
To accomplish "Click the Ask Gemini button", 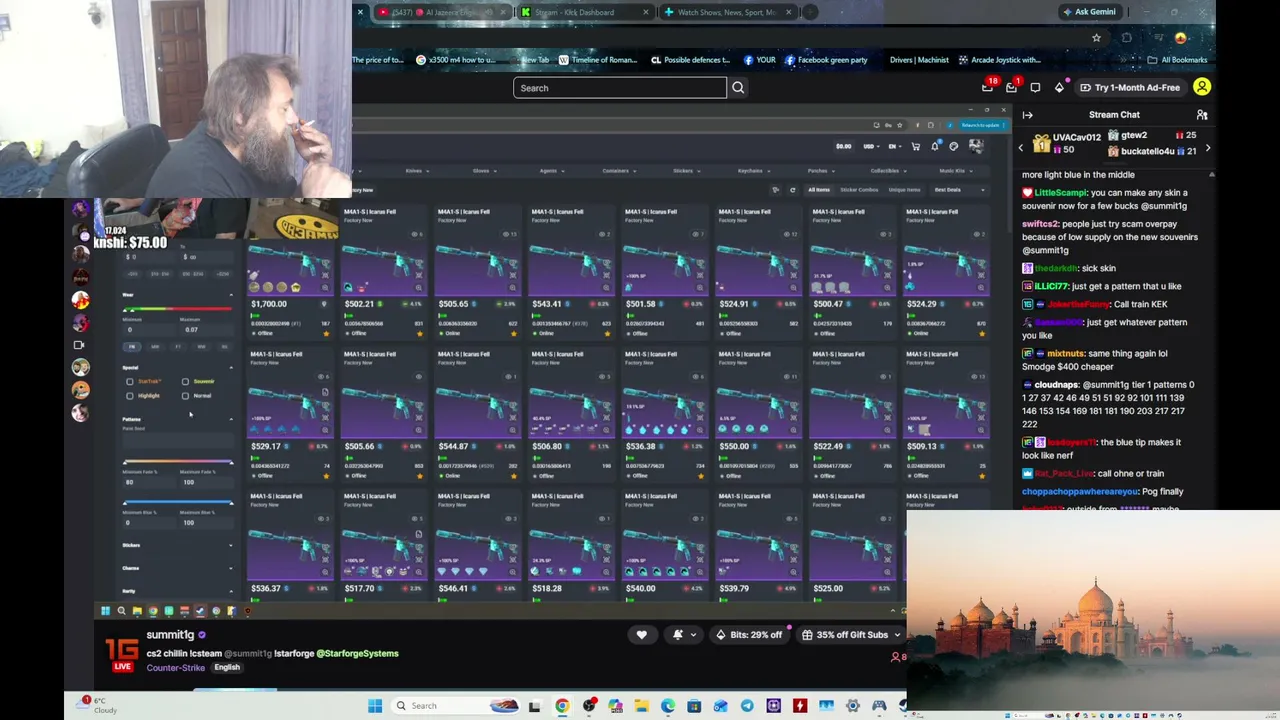I will coord(1088,12).
